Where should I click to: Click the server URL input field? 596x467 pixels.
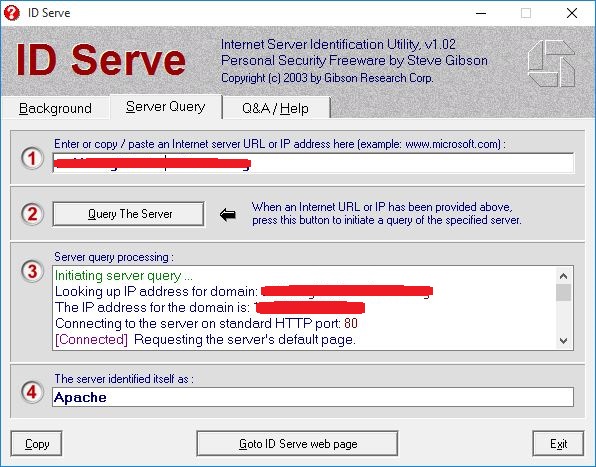tap(313, 163)
